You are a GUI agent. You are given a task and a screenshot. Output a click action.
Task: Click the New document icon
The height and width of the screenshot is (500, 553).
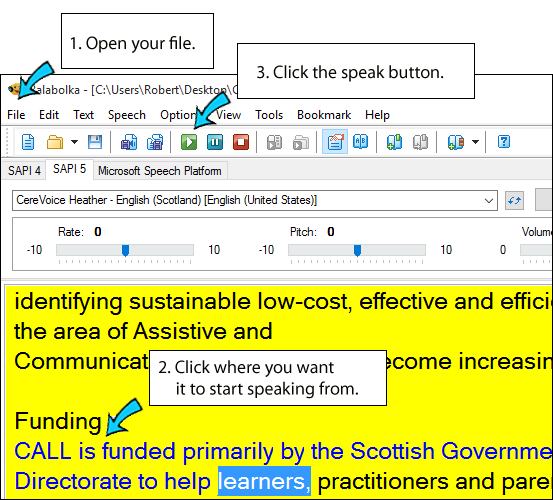[28, 142]
